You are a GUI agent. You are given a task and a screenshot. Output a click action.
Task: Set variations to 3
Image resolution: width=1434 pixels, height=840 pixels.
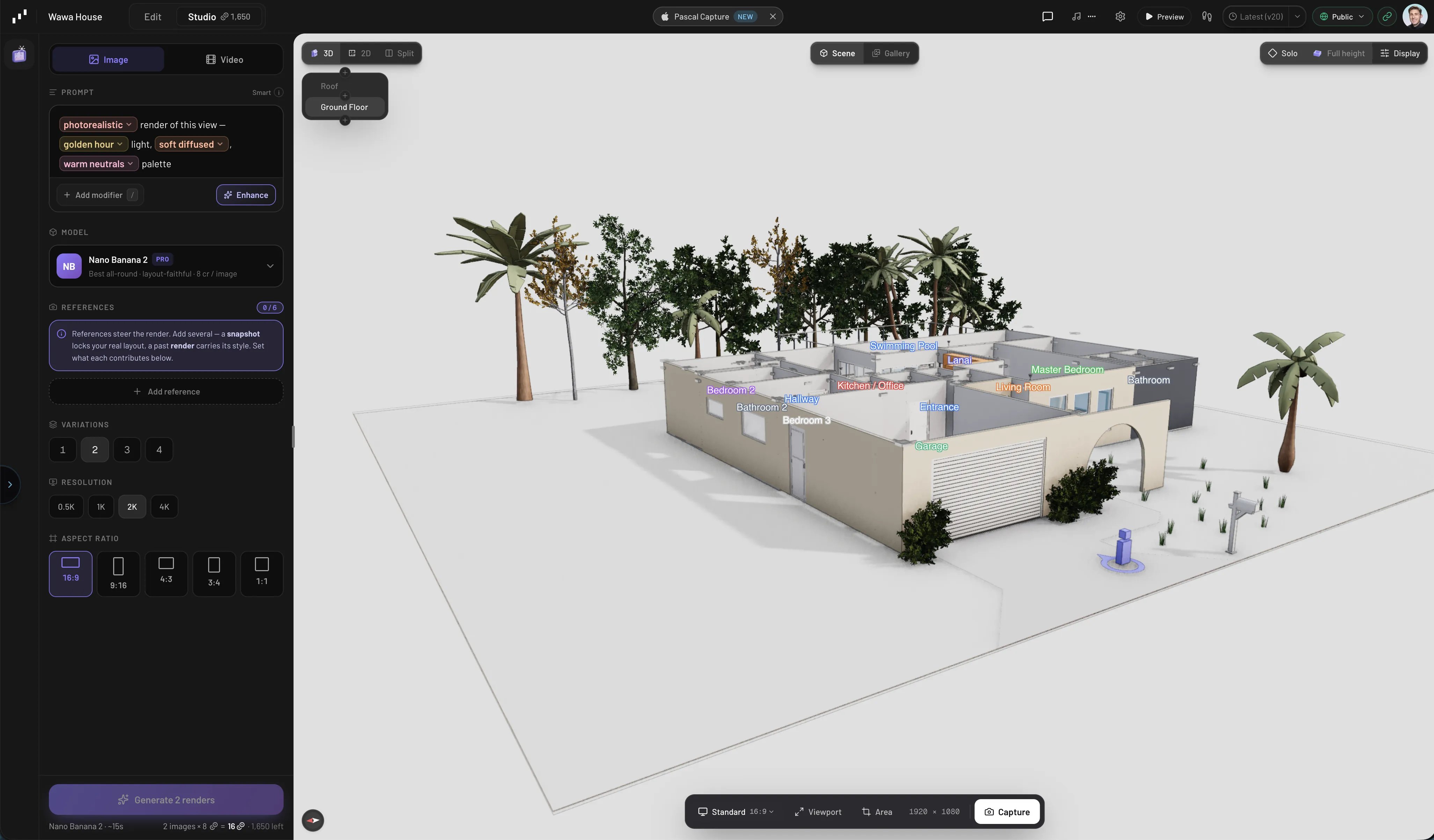click(127, 450)
